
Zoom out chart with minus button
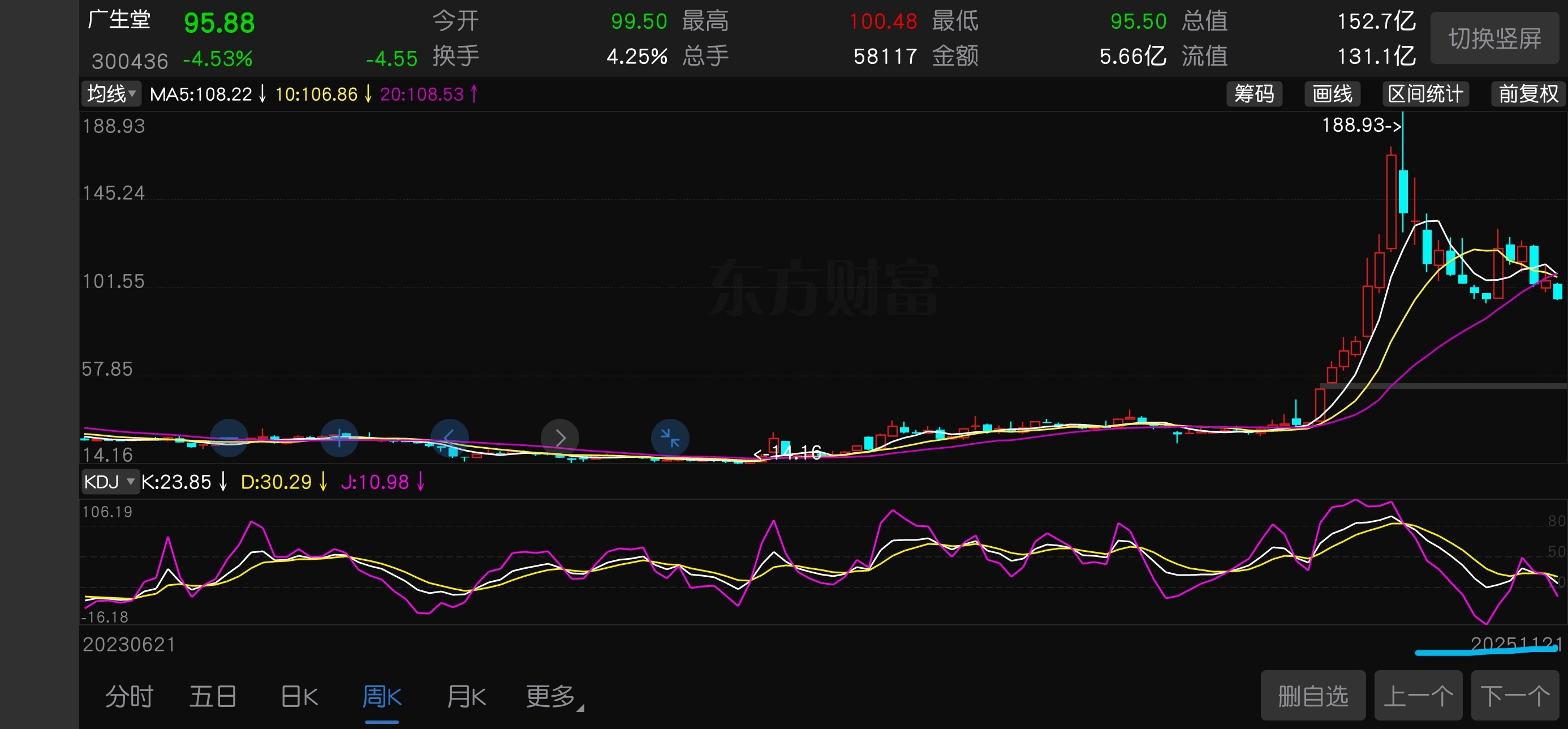pos(229,438)
